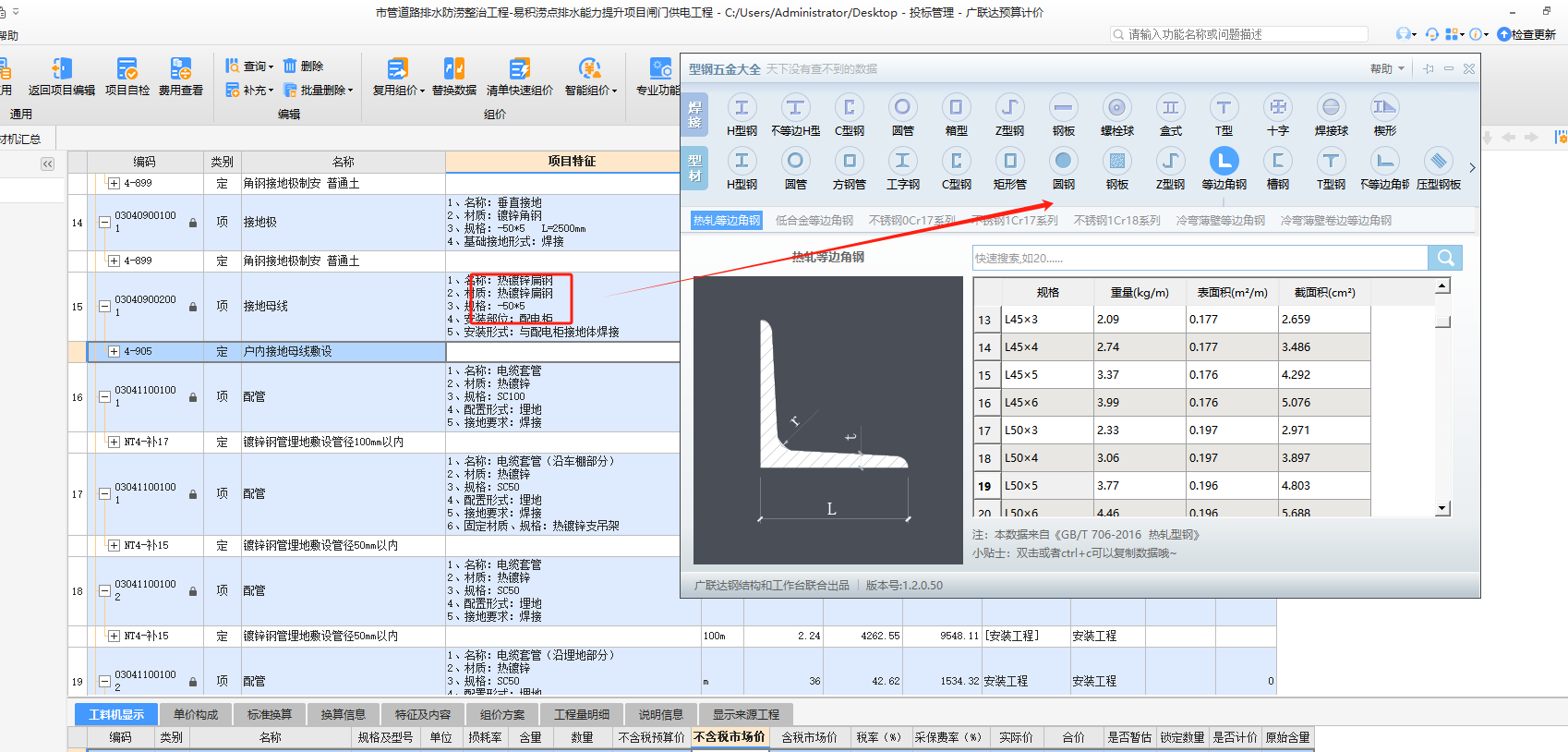Open the 特征及内容 bottom tab
The height and width of the screenshot is (752, 1568).
pyautogui.click(x=423, y=714)
